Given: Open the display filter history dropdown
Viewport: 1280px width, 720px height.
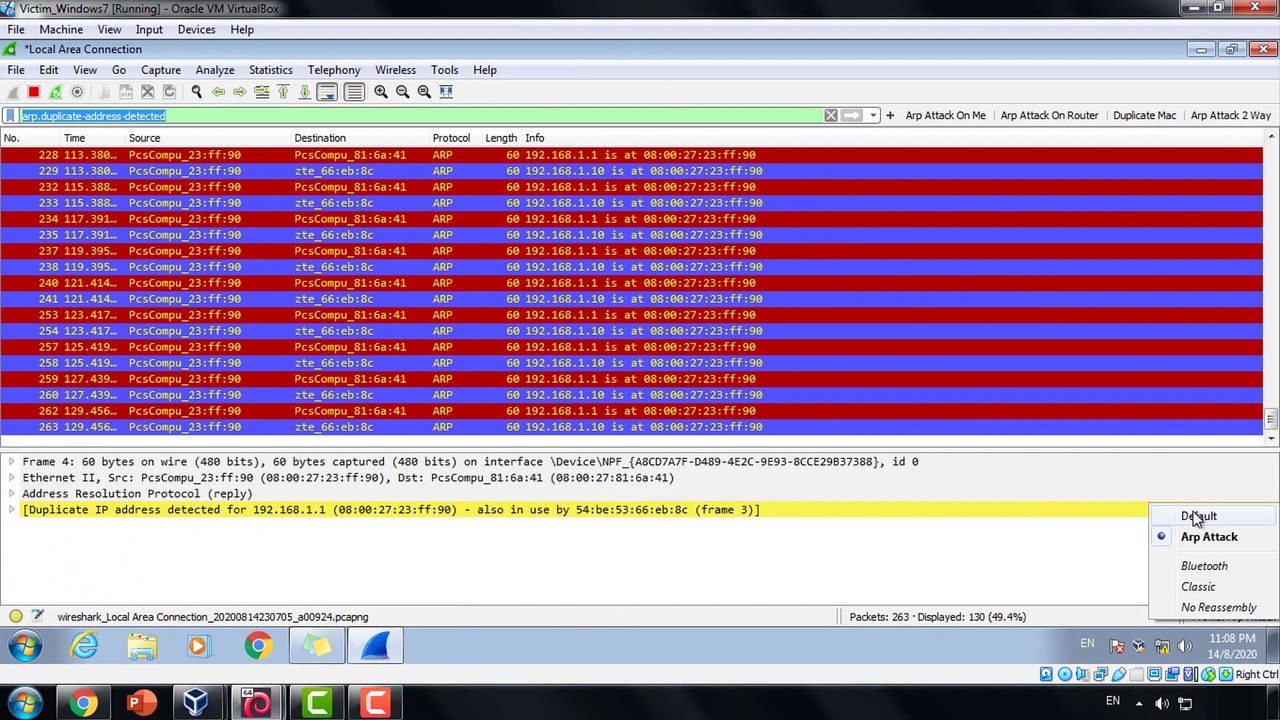Looking at the screenshot, I should pyautogui.click(x=873, y=116).
